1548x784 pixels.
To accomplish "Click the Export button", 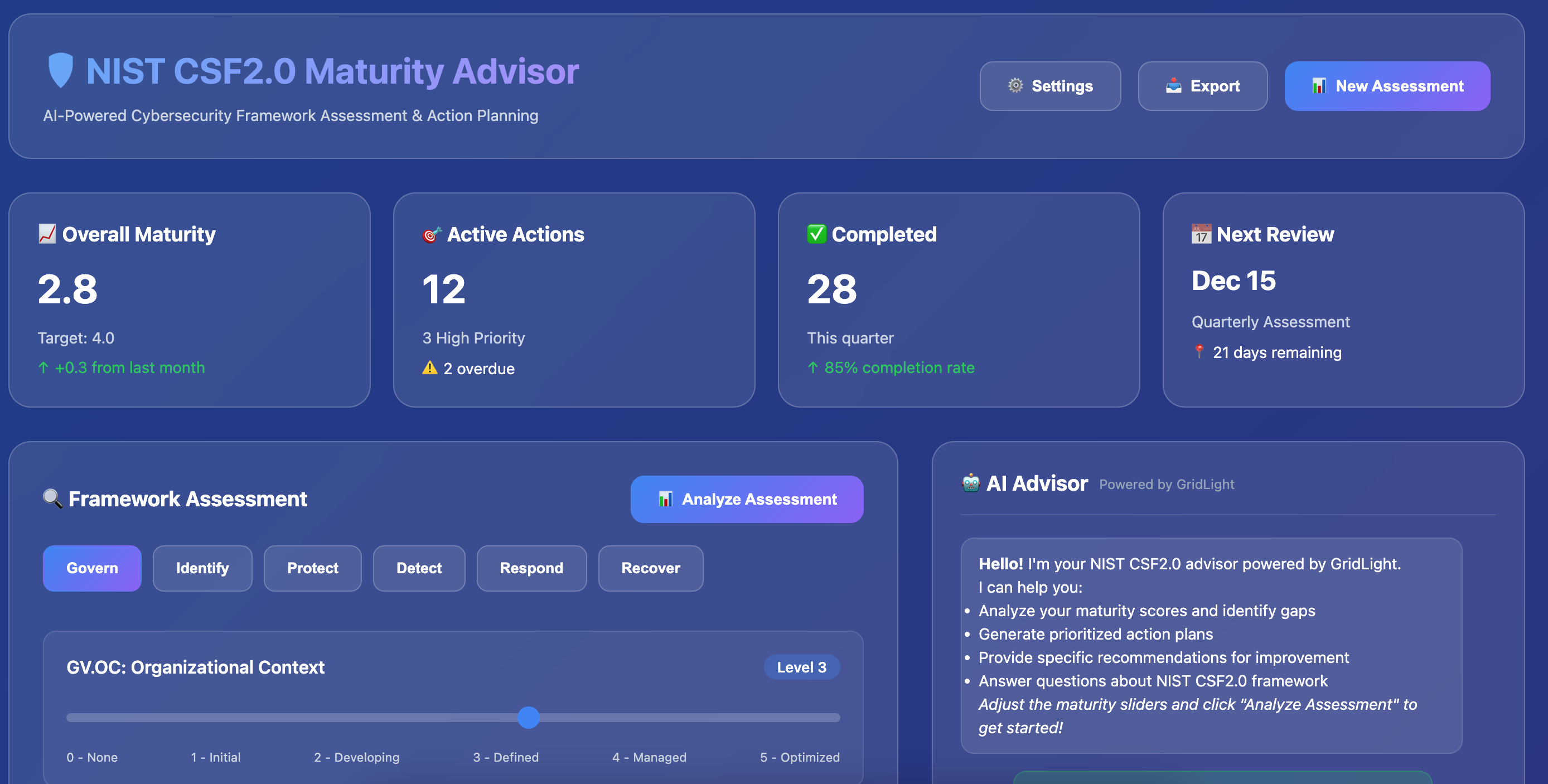I will [x=1202, y=86].
